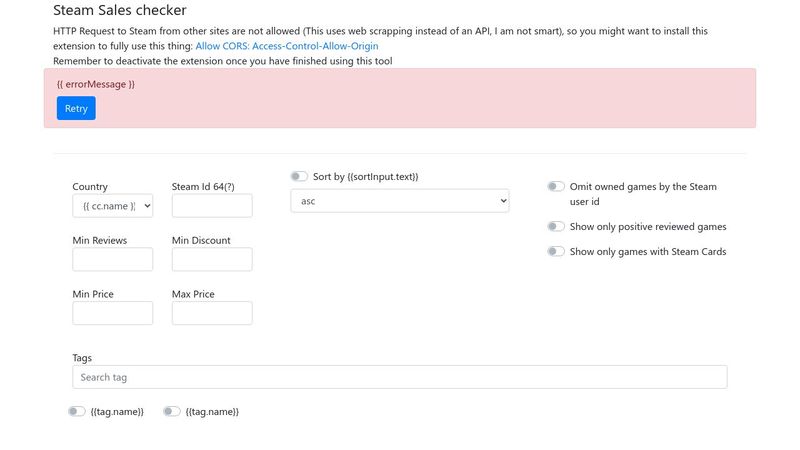
Task: Click the {{ errorMessage }} text
Action: (x=96, y=84)
